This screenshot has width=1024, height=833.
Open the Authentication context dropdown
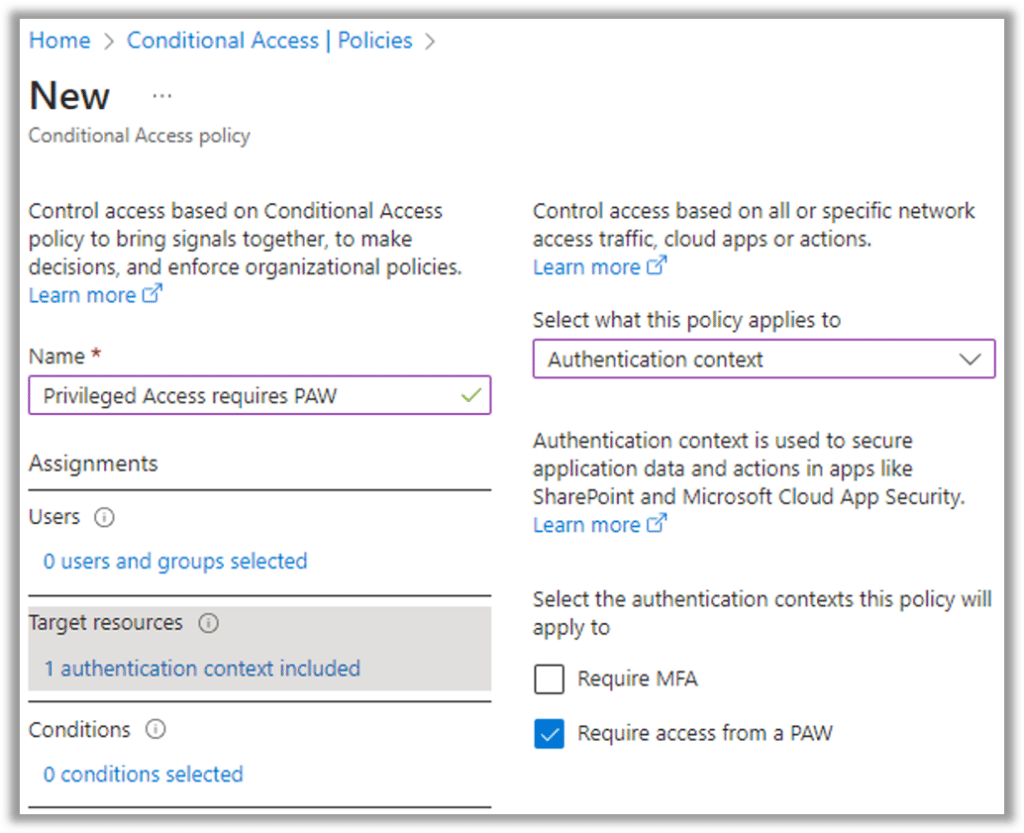click(763, 359)
